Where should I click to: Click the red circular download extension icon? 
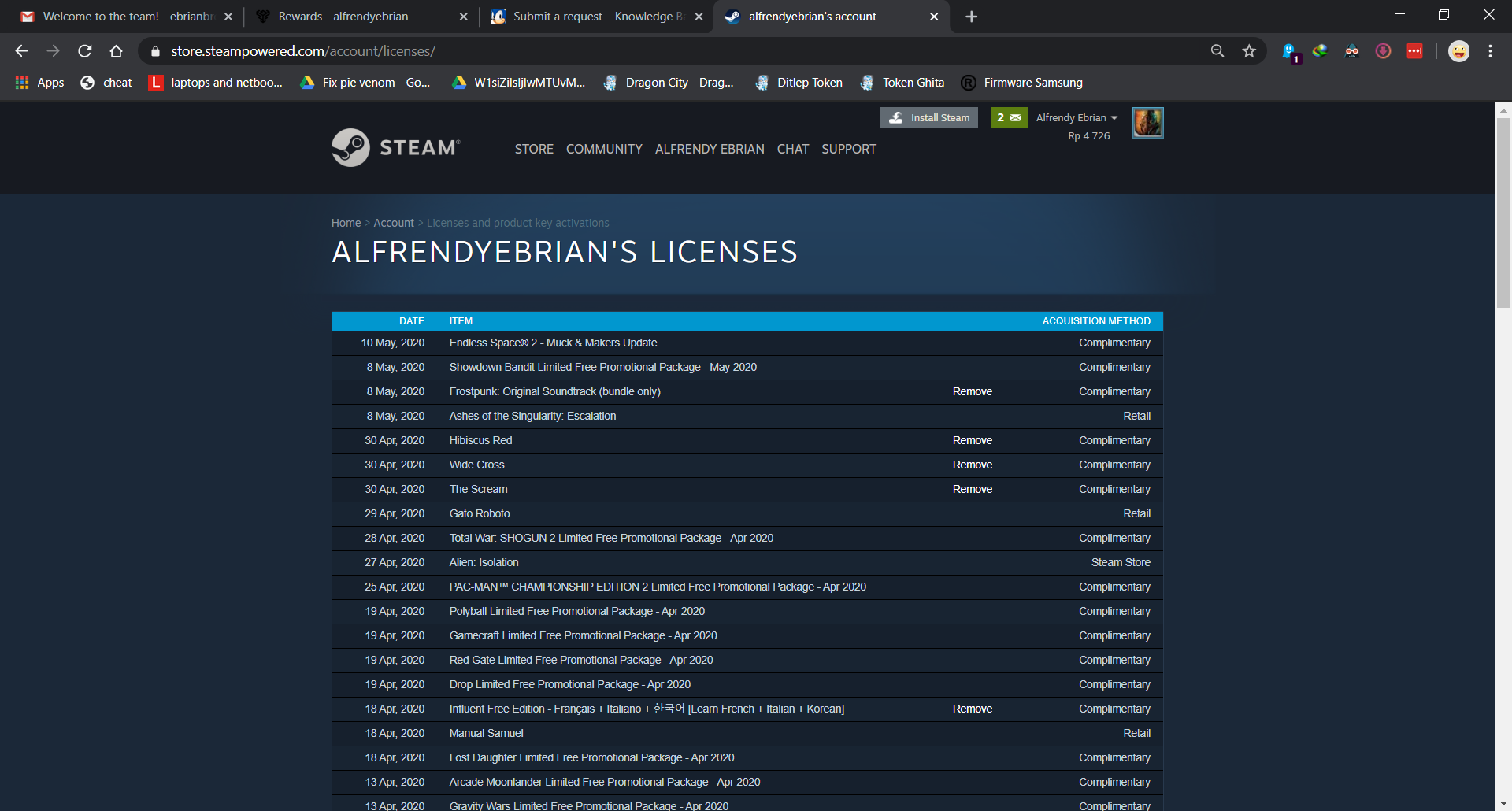(1383, 51)
